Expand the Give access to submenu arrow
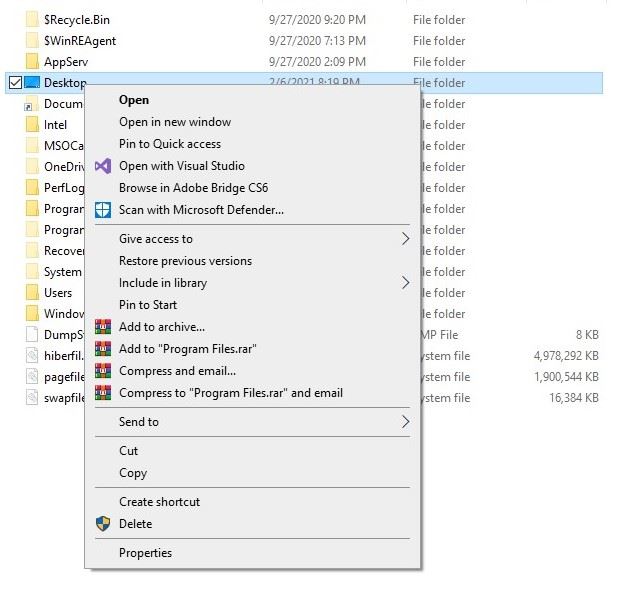 pos(405,239)
